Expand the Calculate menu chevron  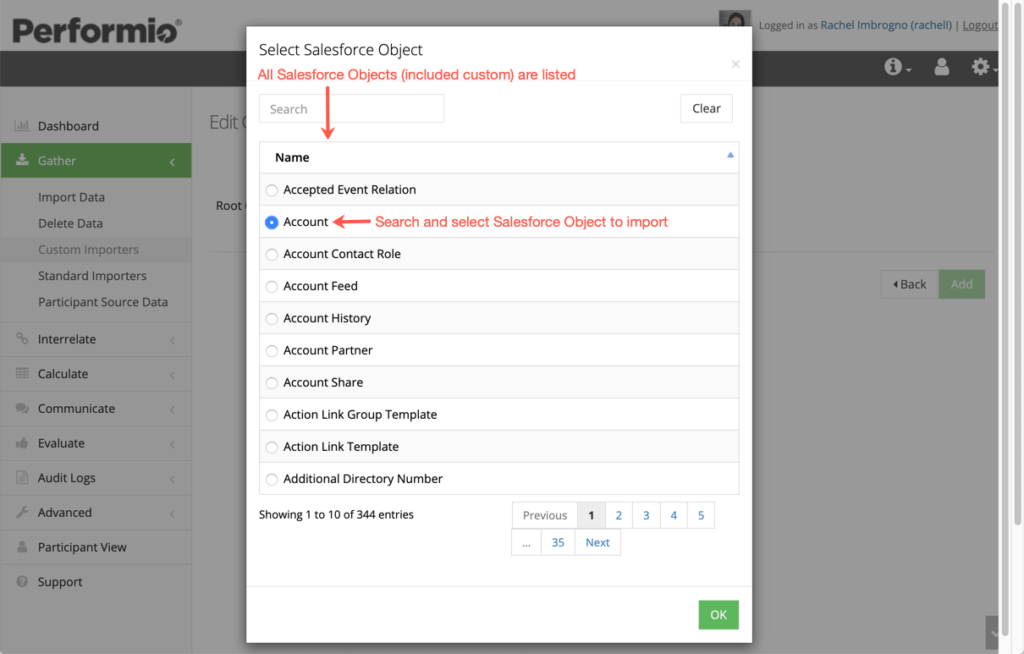click(172, 374)
